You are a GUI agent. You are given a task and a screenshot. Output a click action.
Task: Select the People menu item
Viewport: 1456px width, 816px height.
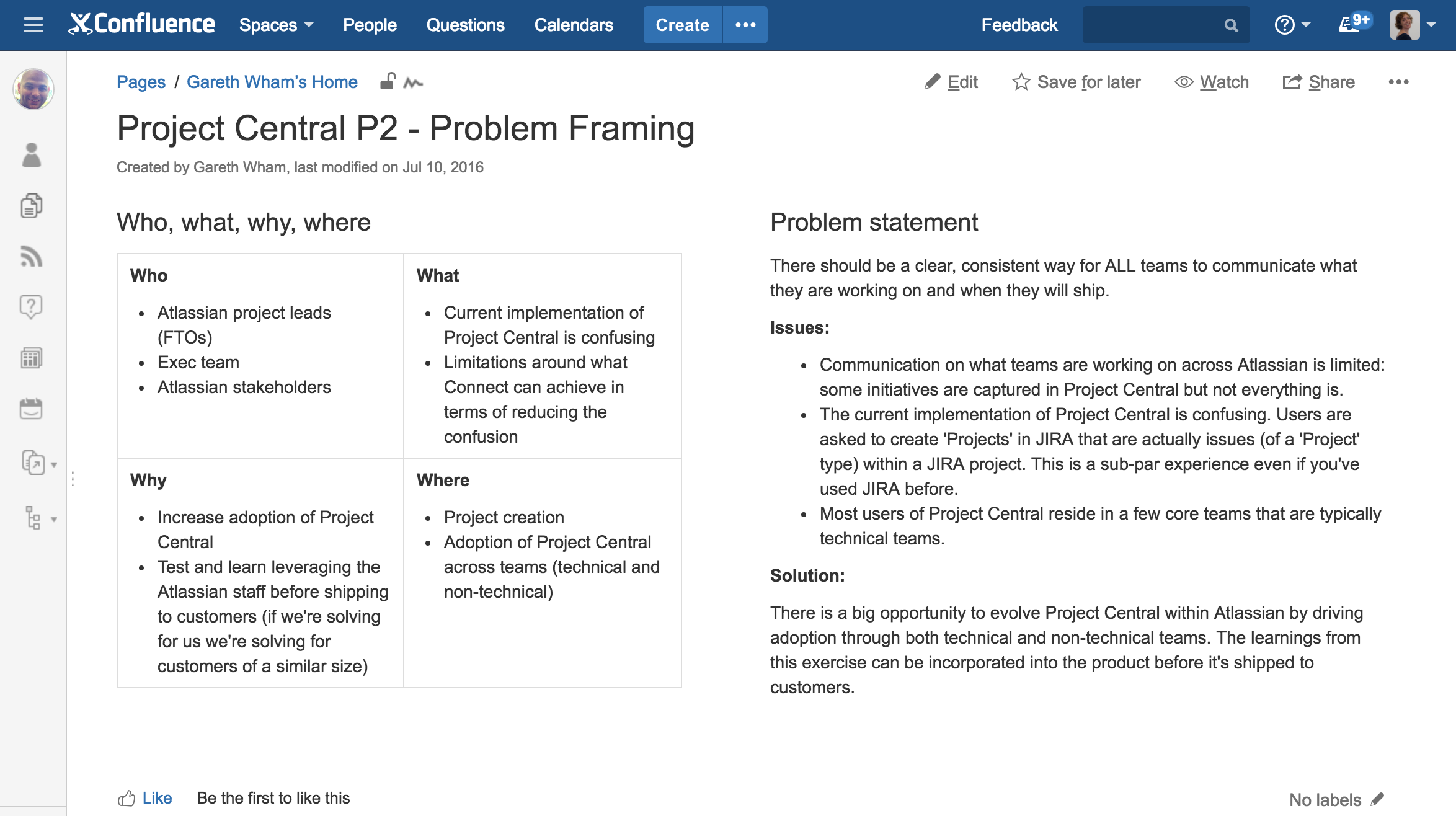370,25
